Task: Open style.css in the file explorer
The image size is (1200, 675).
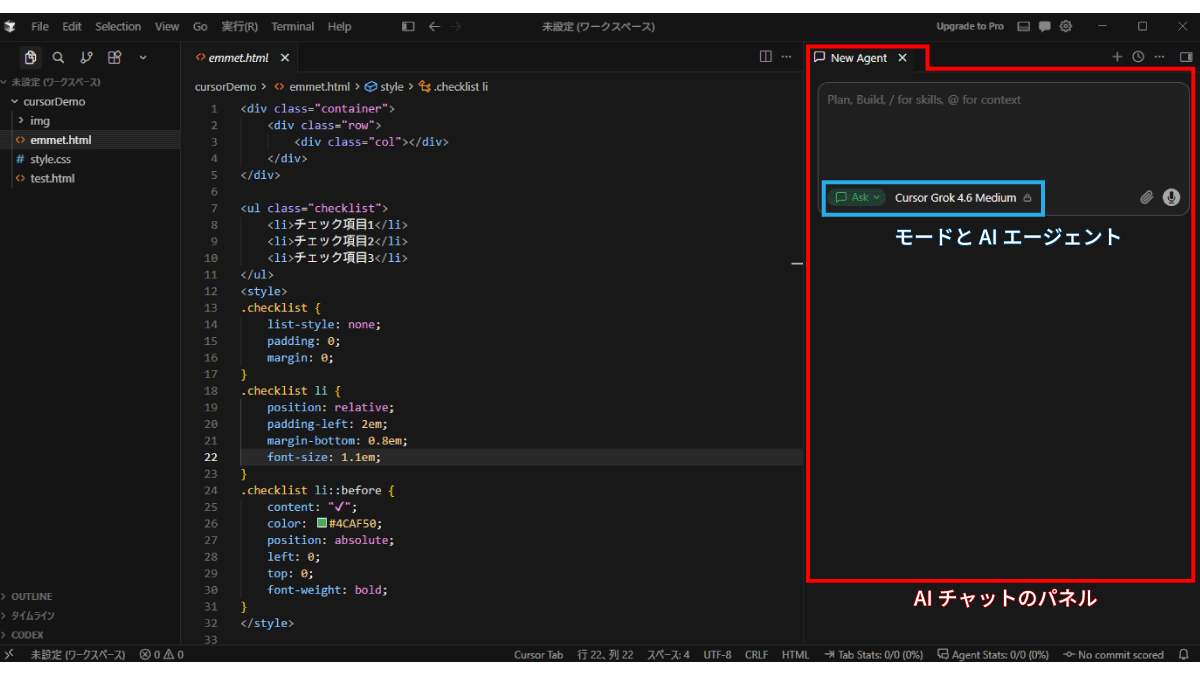Action: 91,159
